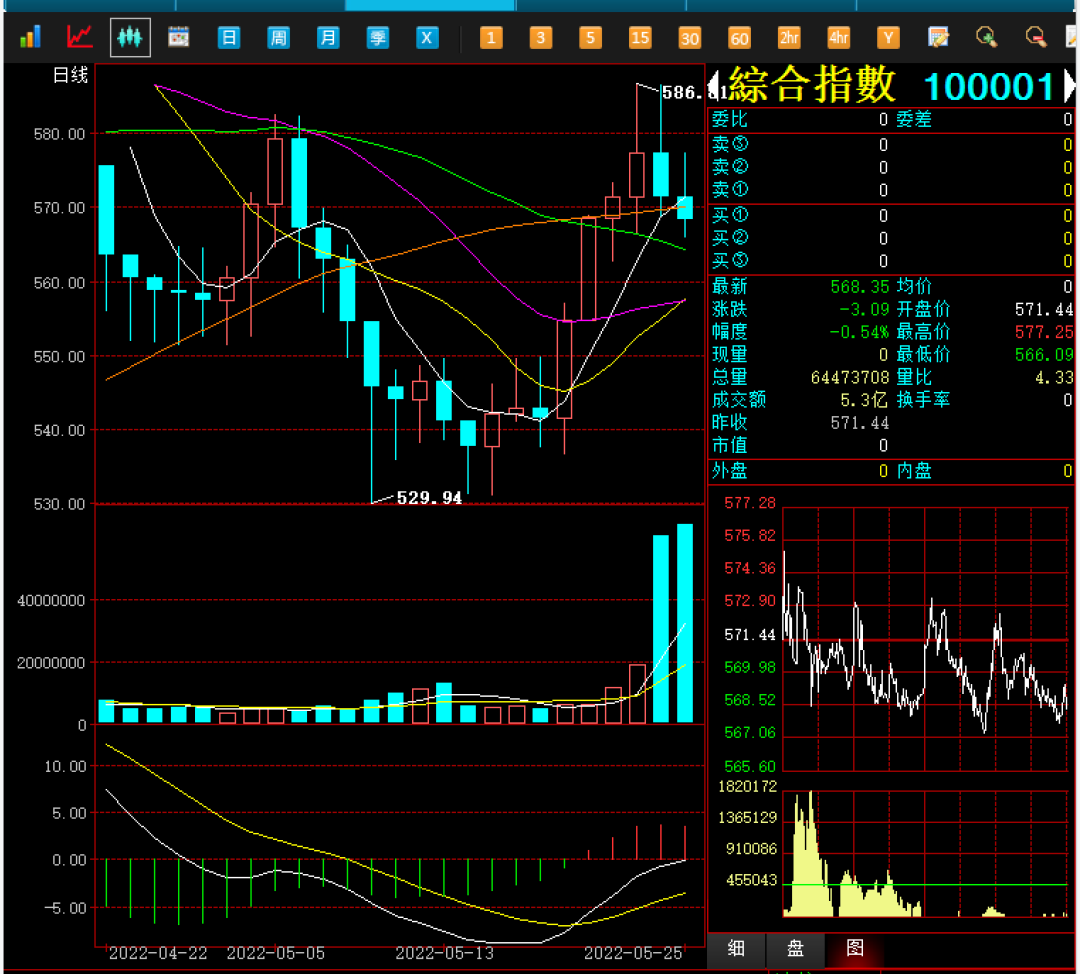Click the latest price 568.35
1080x974 pixels.
pos(860,287)
